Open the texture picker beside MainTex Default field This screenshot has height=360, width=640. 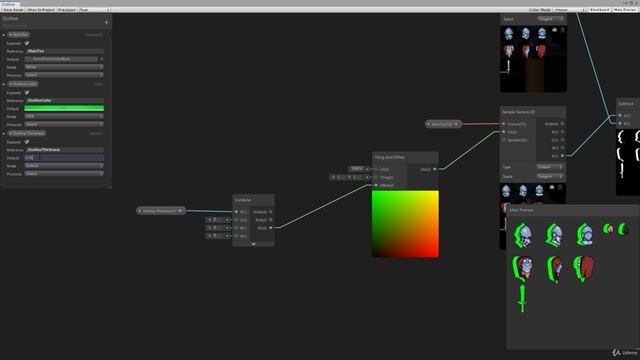(101, 59)
